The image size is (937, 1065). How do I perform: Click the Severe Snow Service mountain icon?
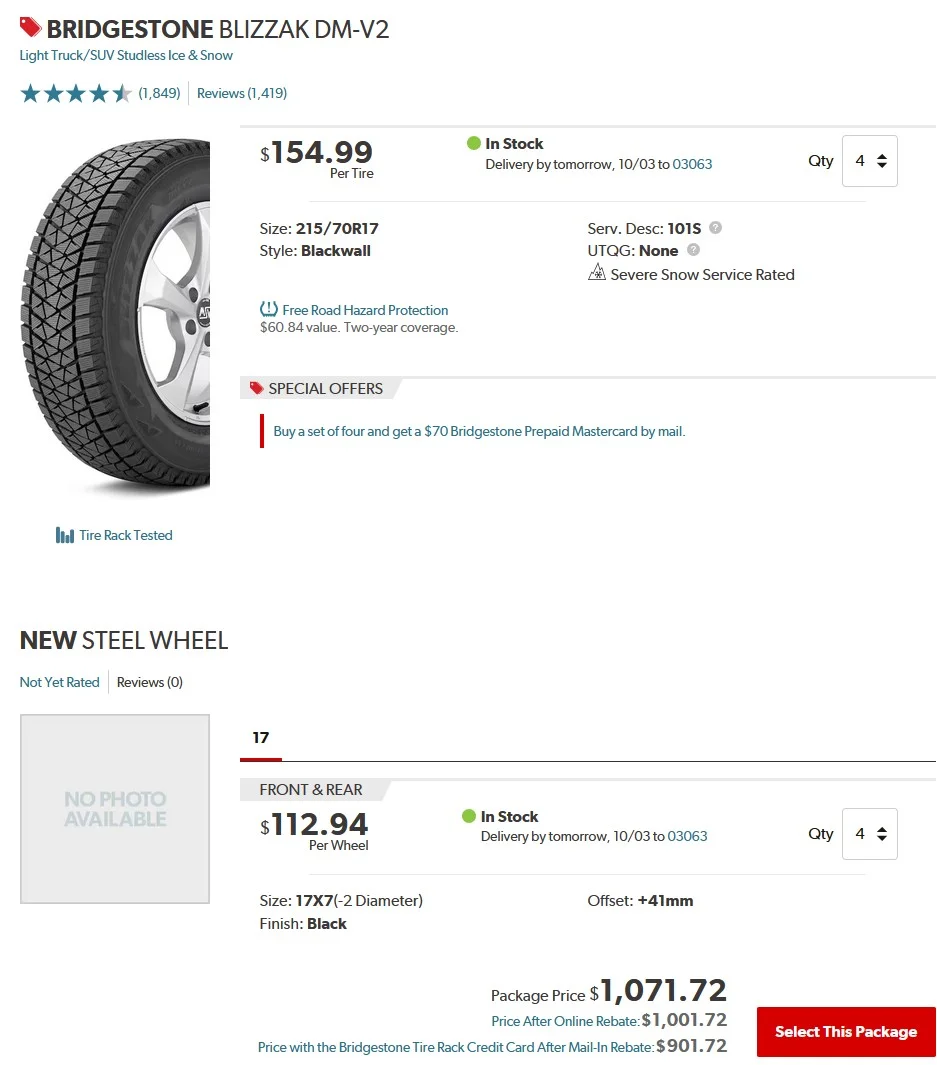click(x=597, y=273)
